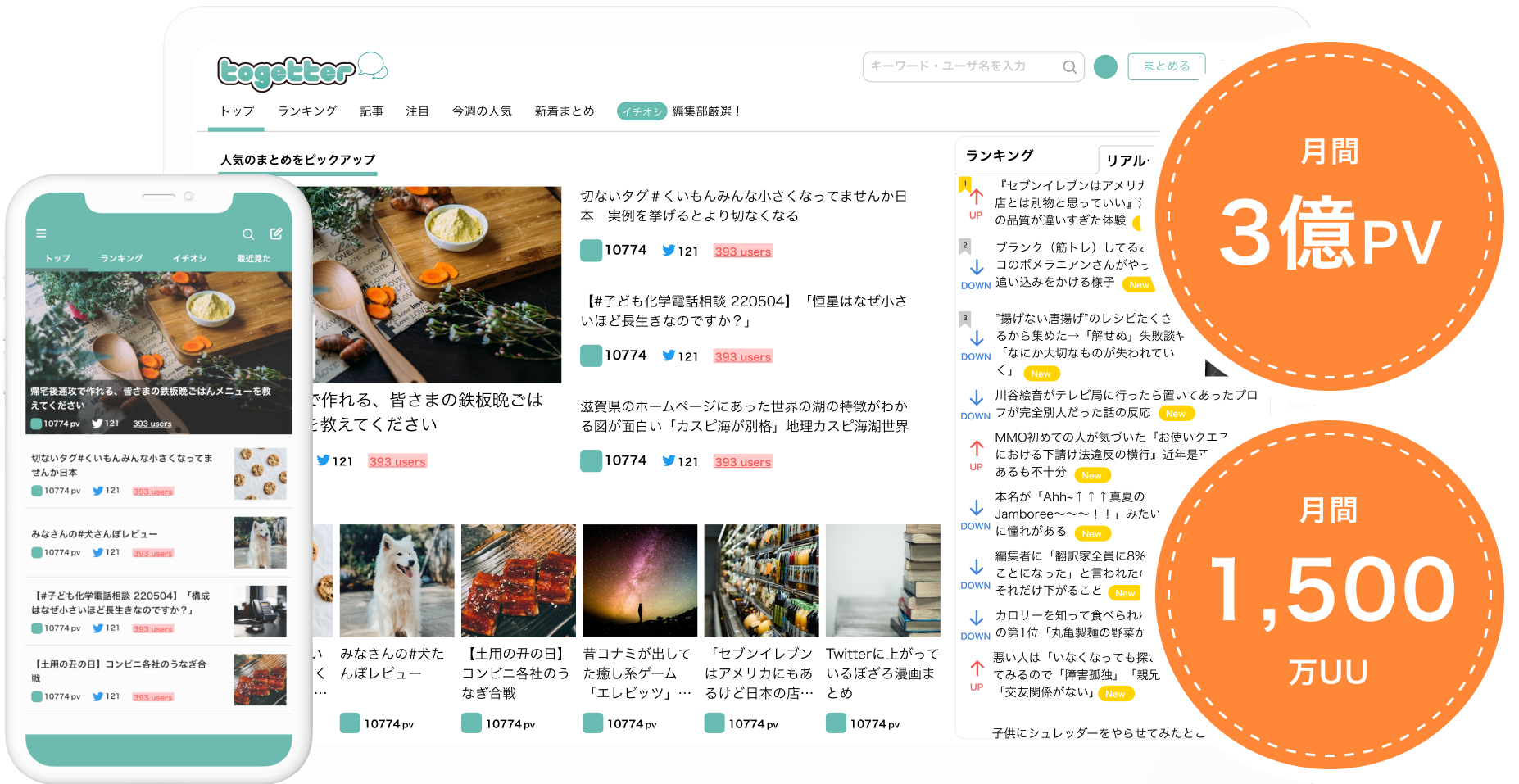Tap the mobile compose edit icon
This screenshot has height=784, width=1519.
(x=276, y=233)
